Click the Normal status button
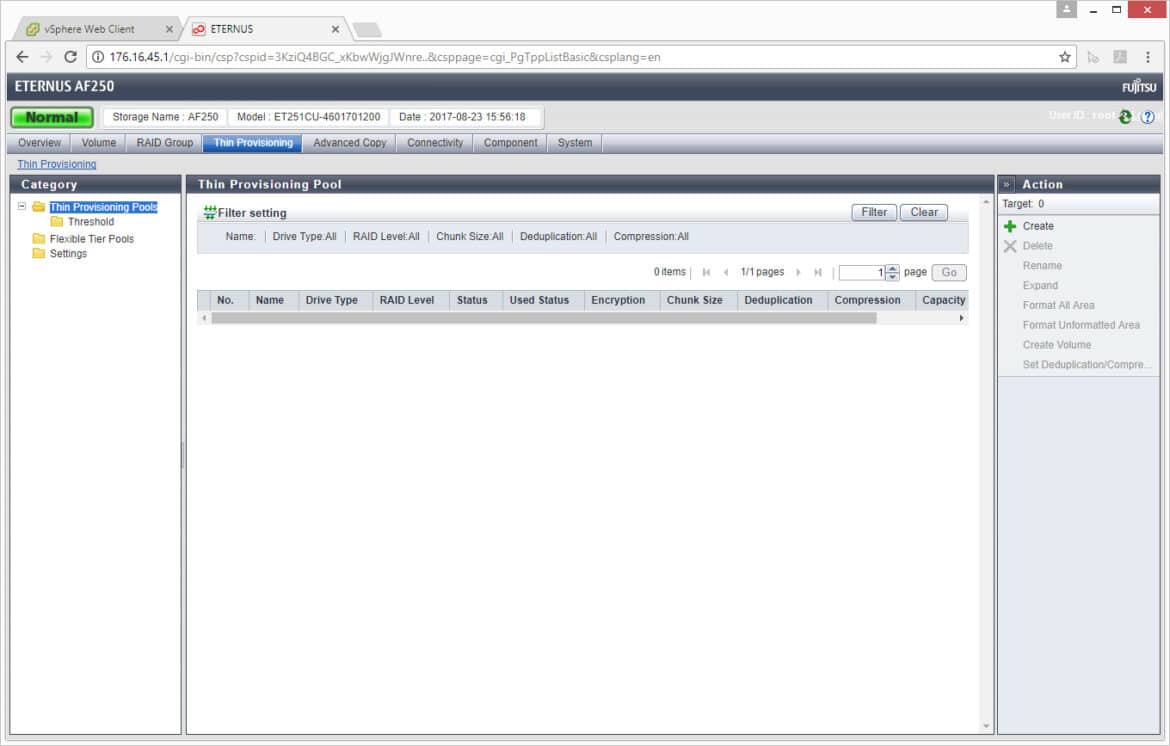 tap(52, 117)
